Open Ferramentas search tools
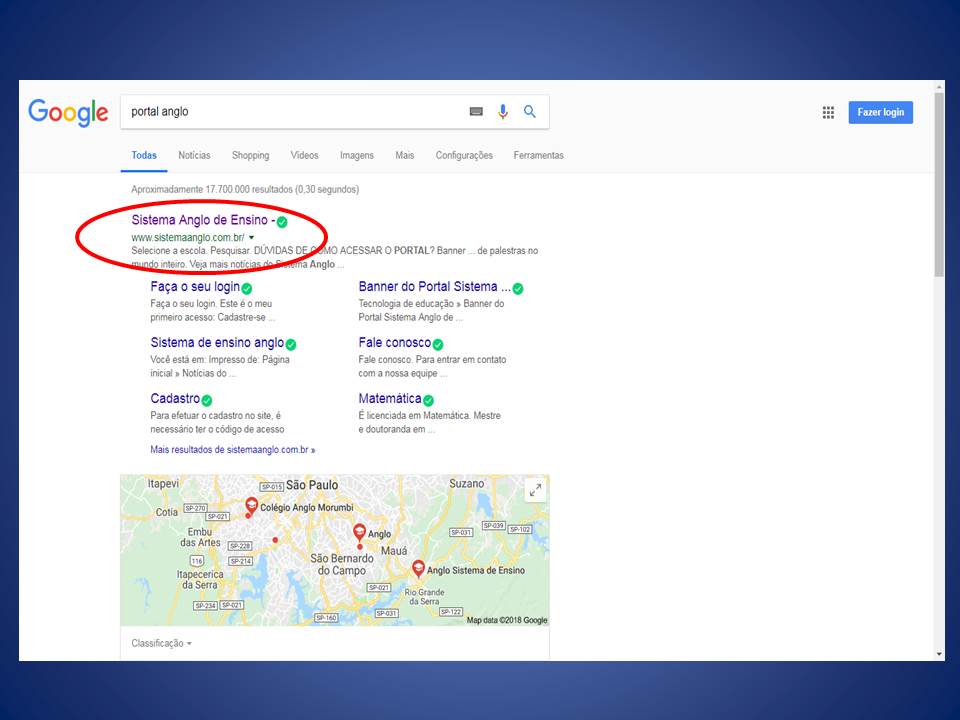The image size is (960, 720). click(539, 156)
